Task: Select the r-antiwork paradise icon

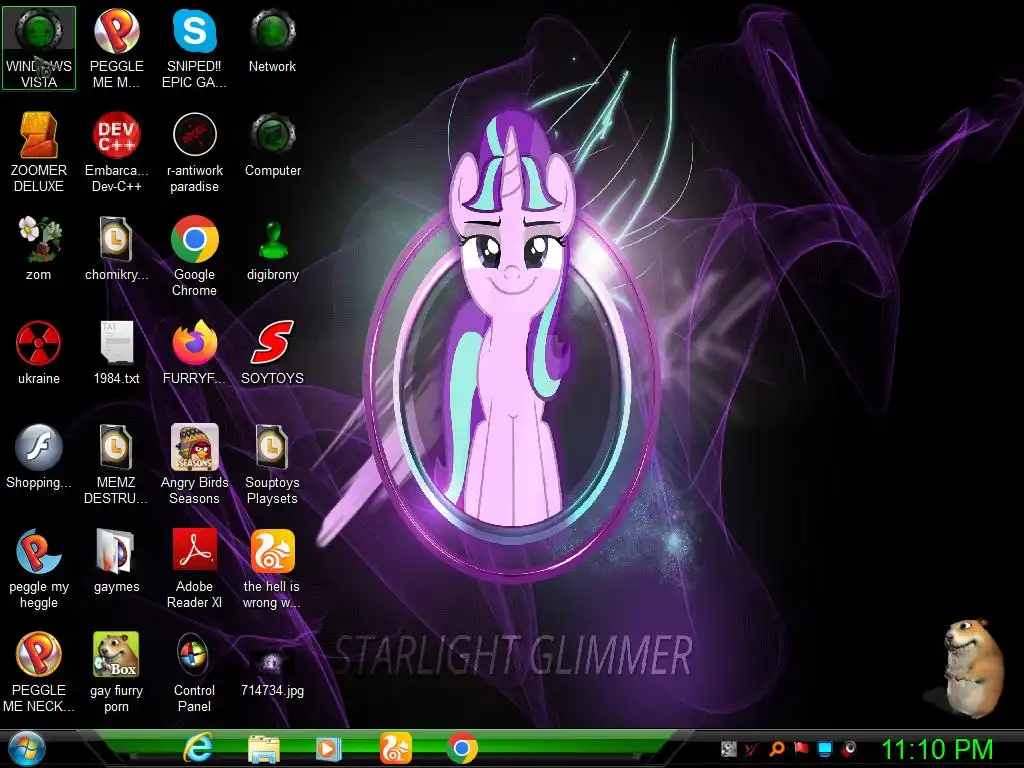Action: pyautogui.click(x=194, y=152)
